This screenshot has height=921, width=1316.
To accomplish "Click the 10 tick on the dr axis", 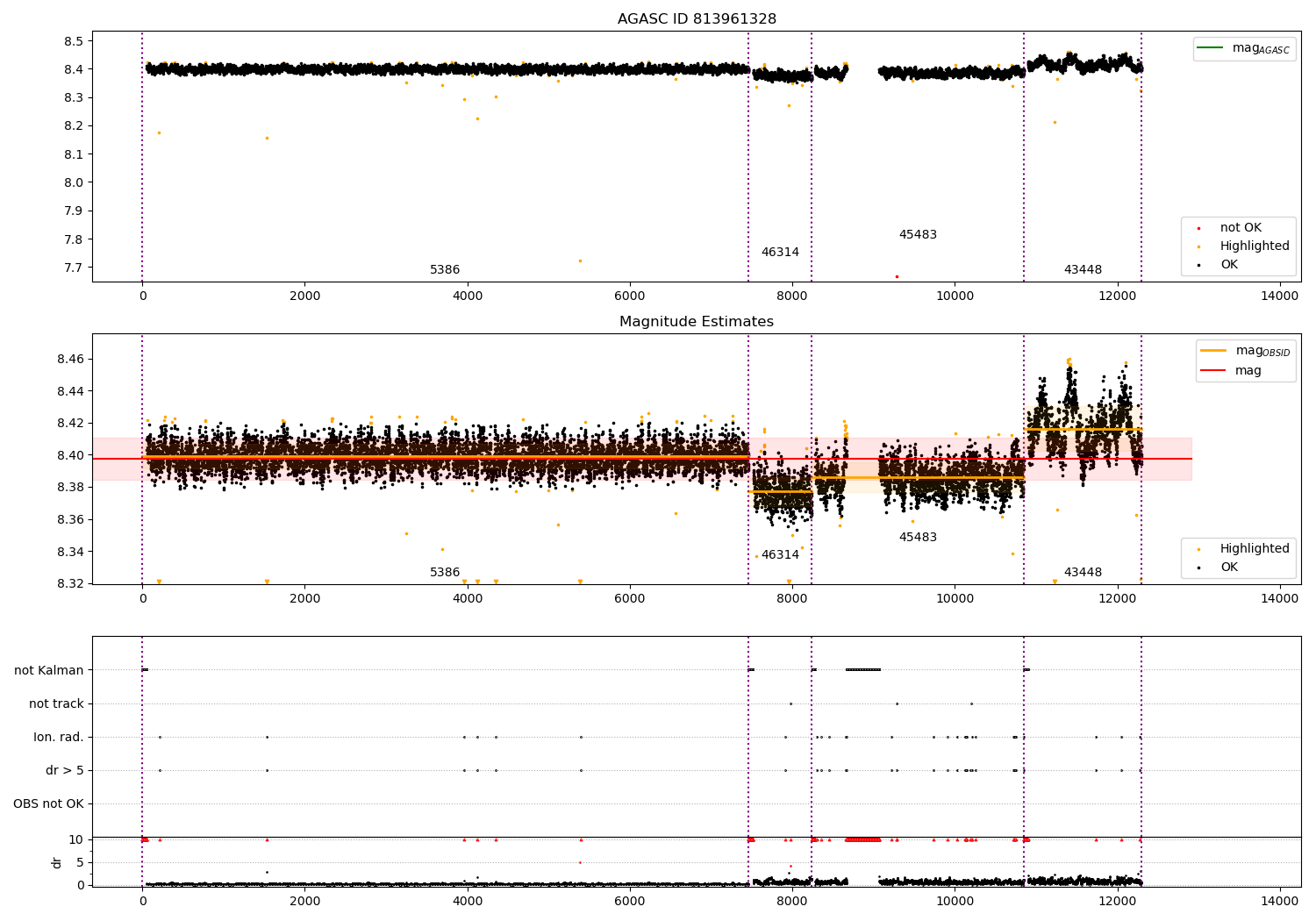I will click(76, 839).
